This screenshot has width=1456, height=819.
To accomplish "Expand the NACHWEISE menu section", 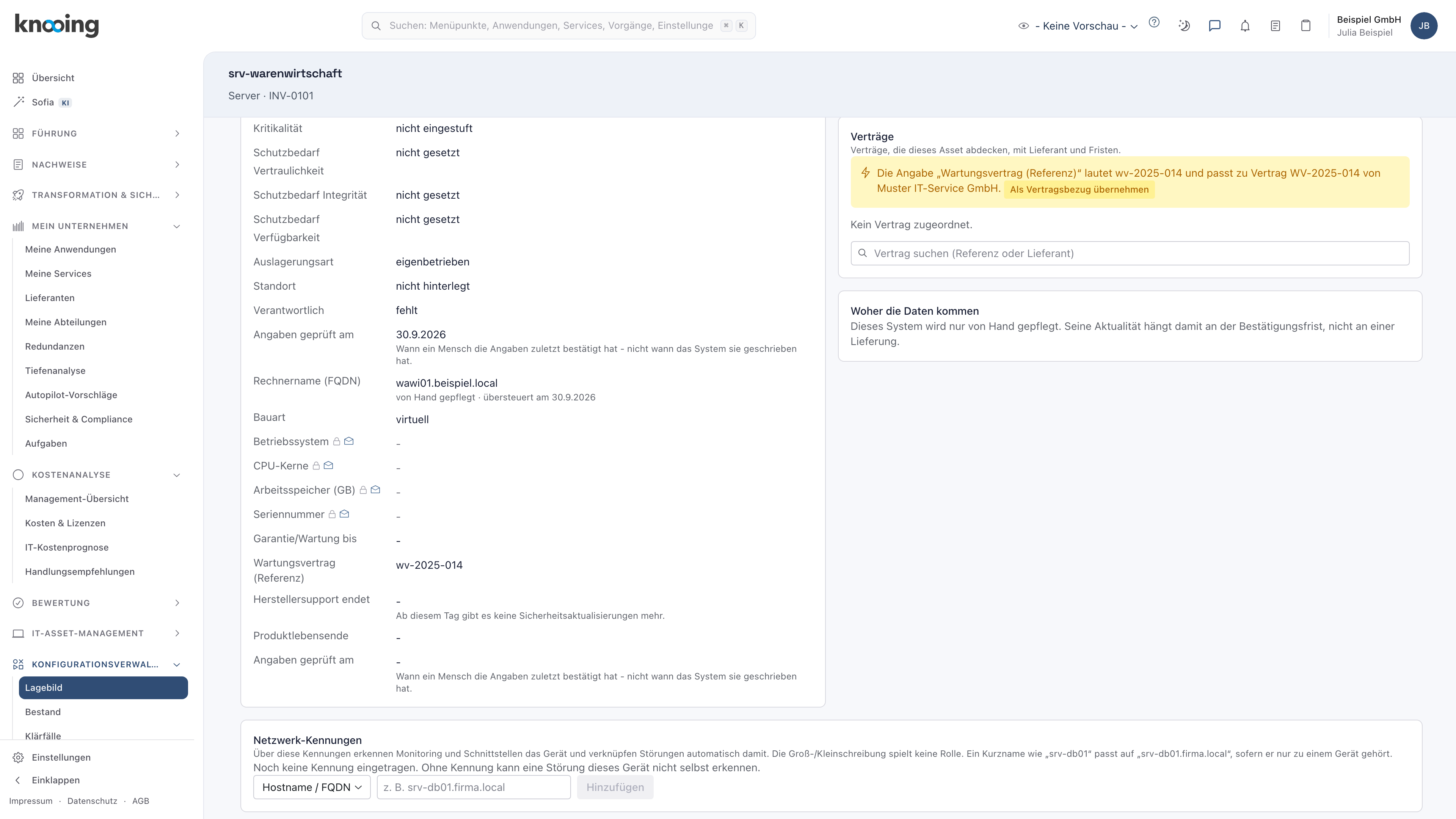I will coord(97,165).
